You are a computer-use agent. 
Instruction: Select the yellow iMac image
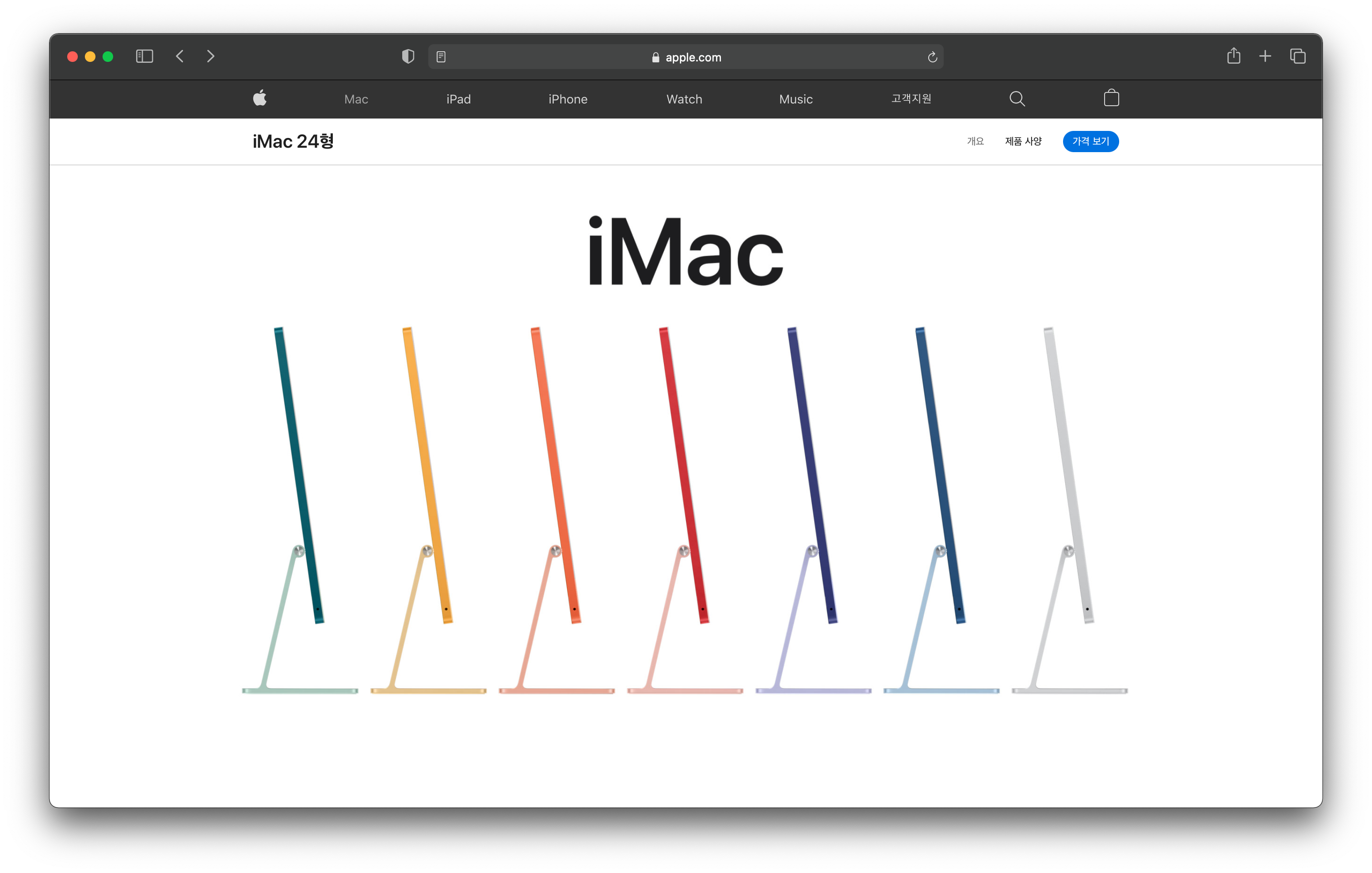[428, 510]
